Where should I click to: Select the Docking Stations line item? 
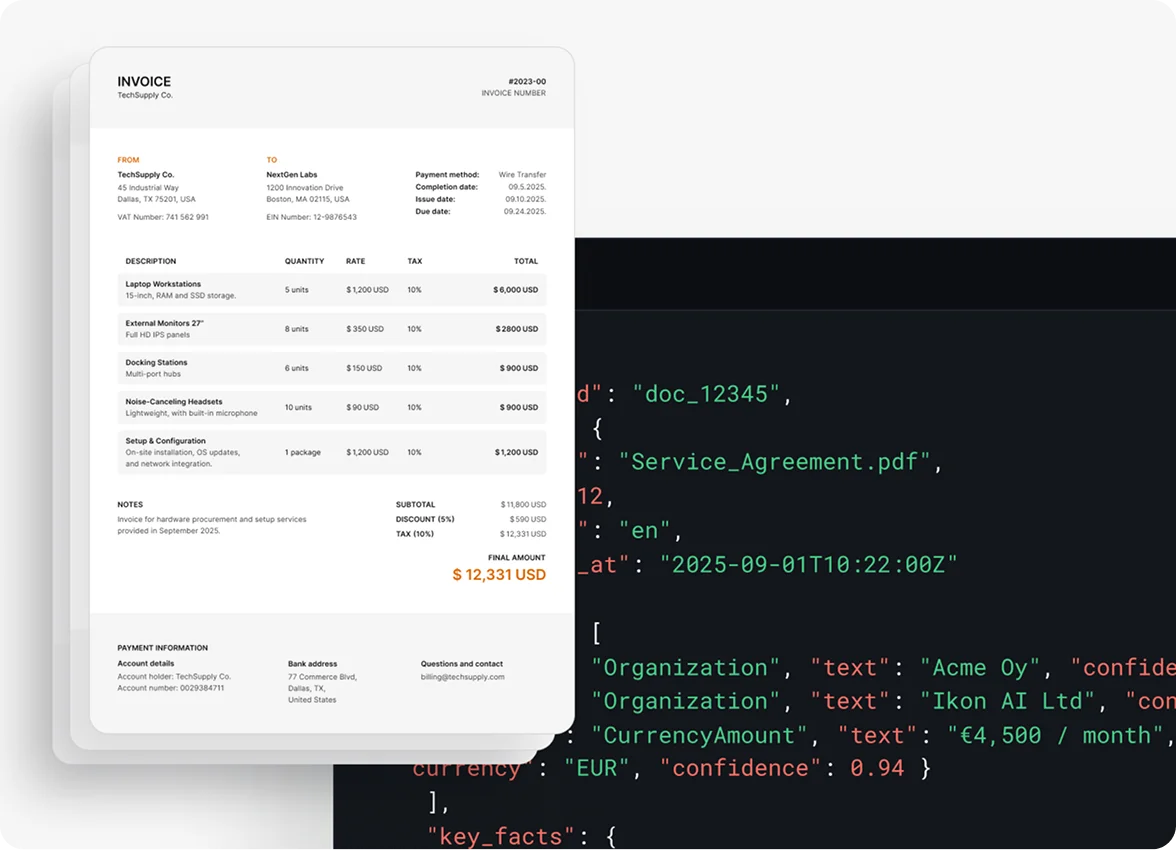[156, 362]
